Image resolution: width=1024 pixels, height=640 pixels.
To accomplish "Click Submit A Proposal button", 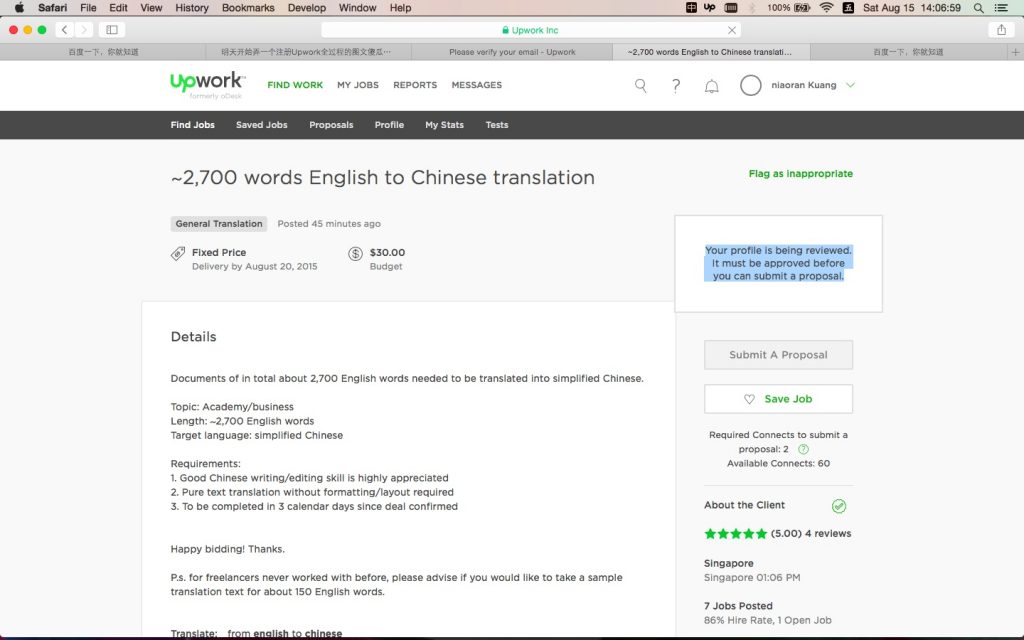I will (x=778, y=355).
